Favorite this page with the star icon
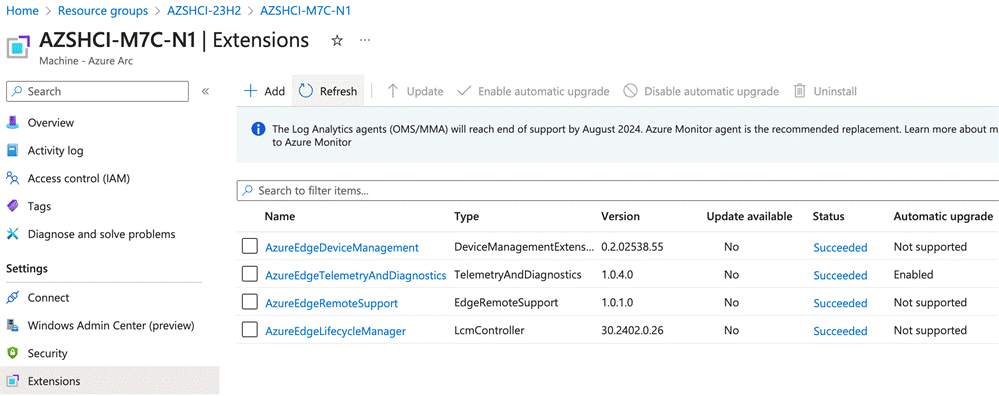This screenshot has width=999, height=396. point(338,41)
